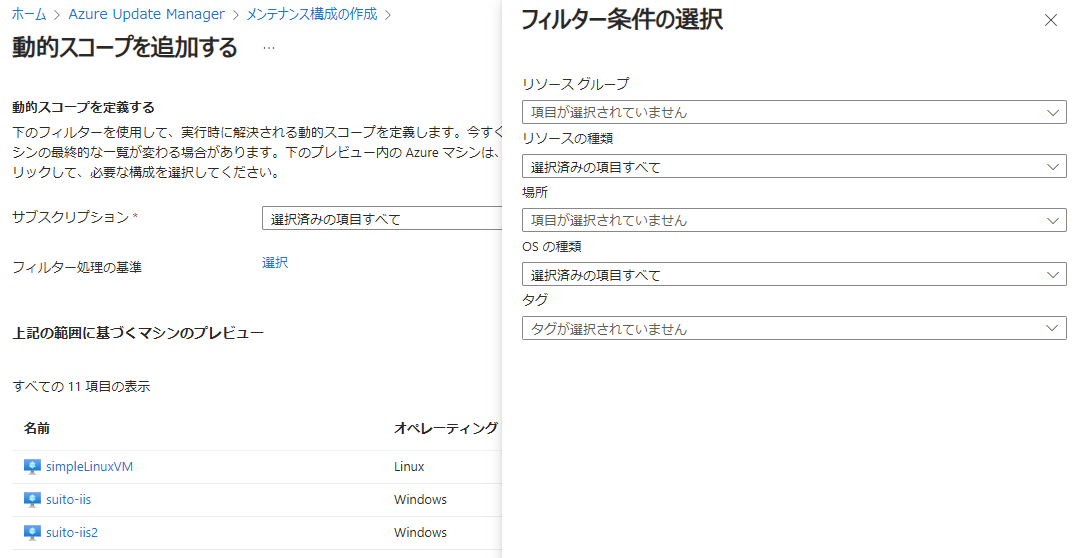The width and height of the screenshot is (1076, 558).
Task: Click the オペレーティング column header
Action: pyautogui.click(x=445, y=428)
